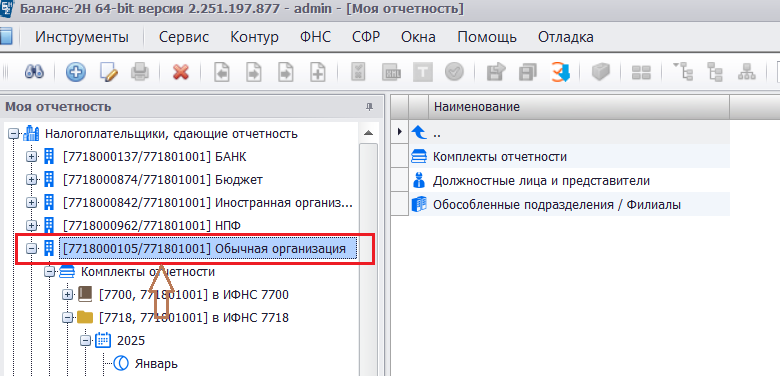
Task: Collapse Комплекты отчетности tree node
Action: pyautogui.click(x=49, y=272)
